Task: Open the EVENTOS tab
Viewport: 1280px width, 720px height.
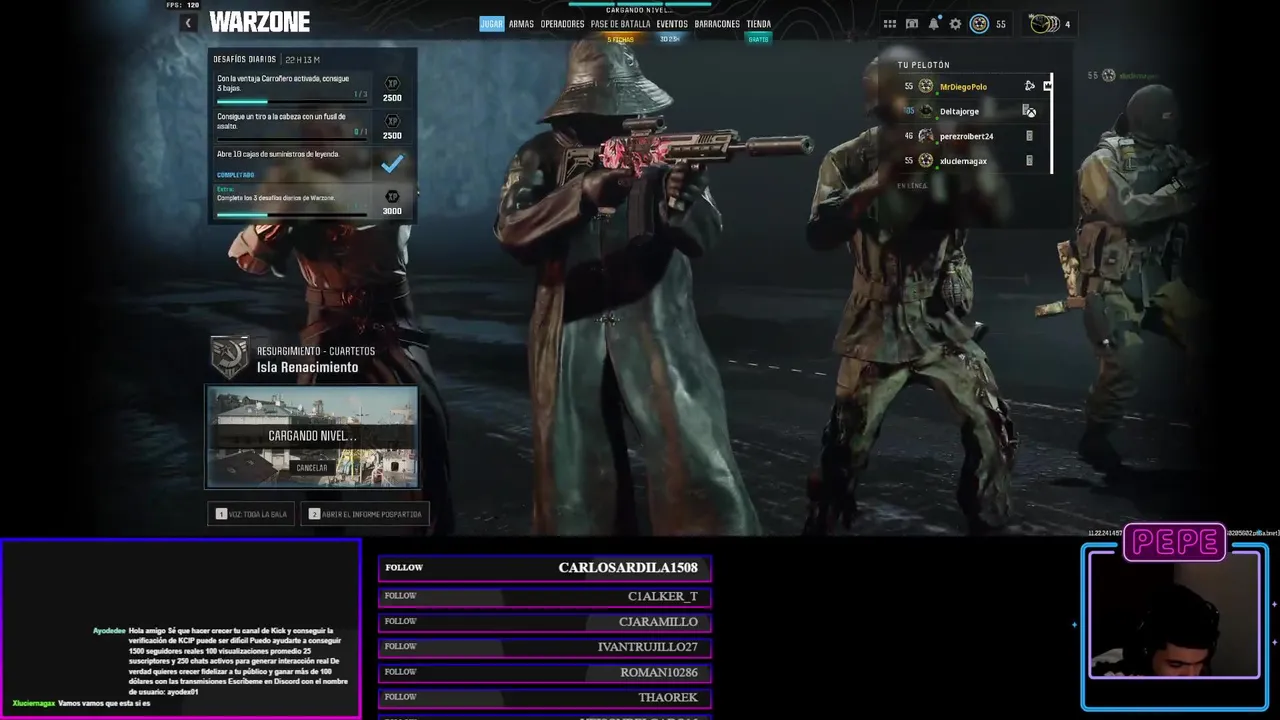Action: (x=672, y=24)
